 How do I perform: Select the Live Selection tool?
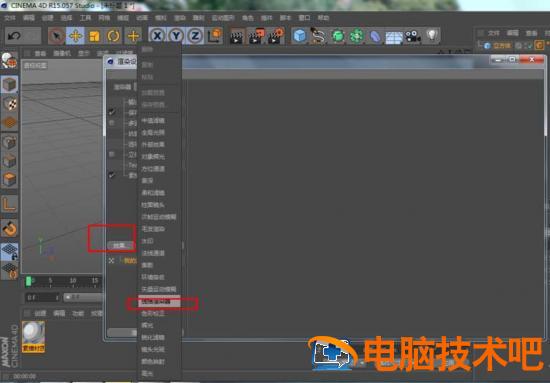[x=56, y=36]
